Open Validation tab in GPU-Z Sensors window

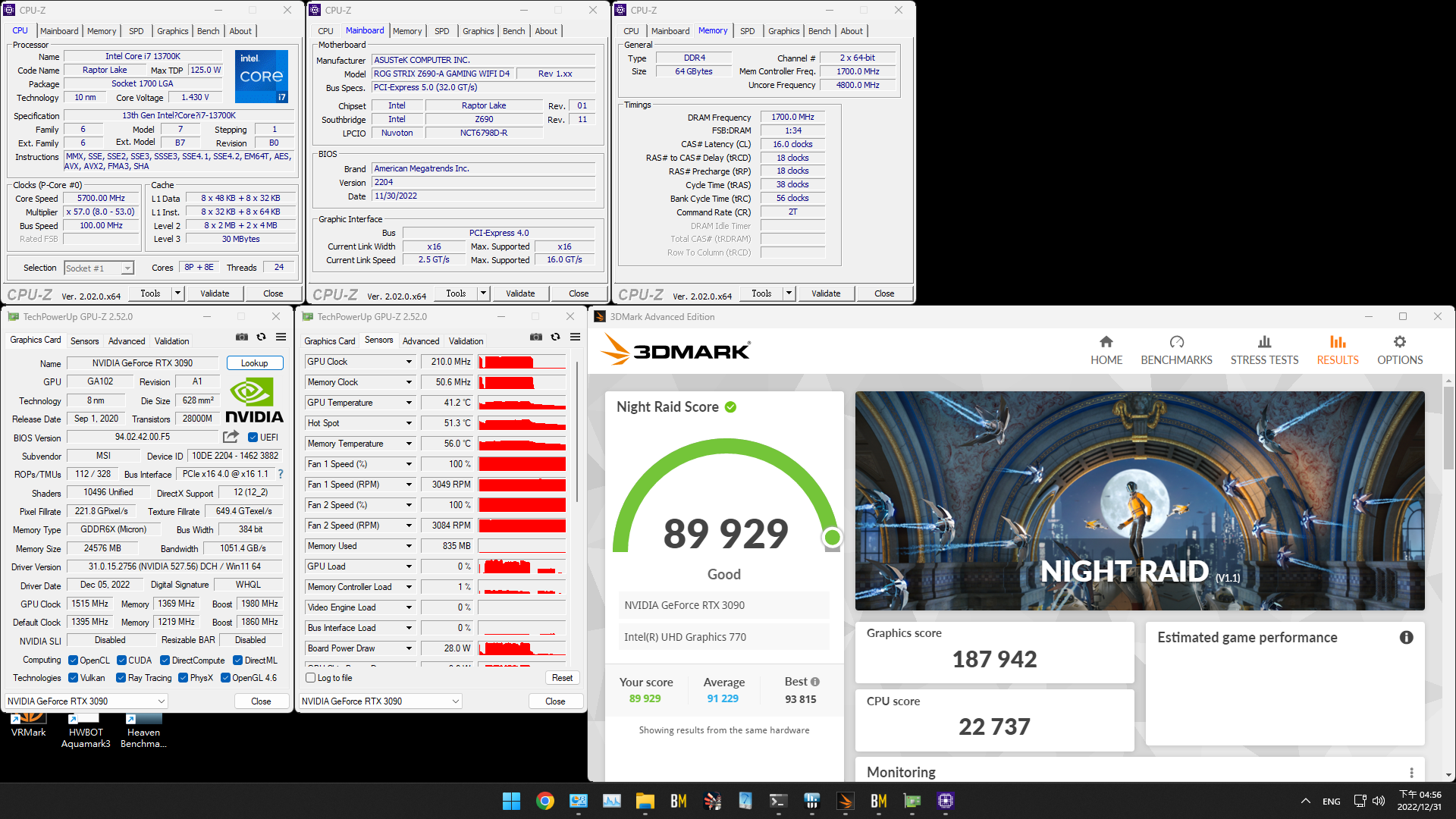[466, 341]
